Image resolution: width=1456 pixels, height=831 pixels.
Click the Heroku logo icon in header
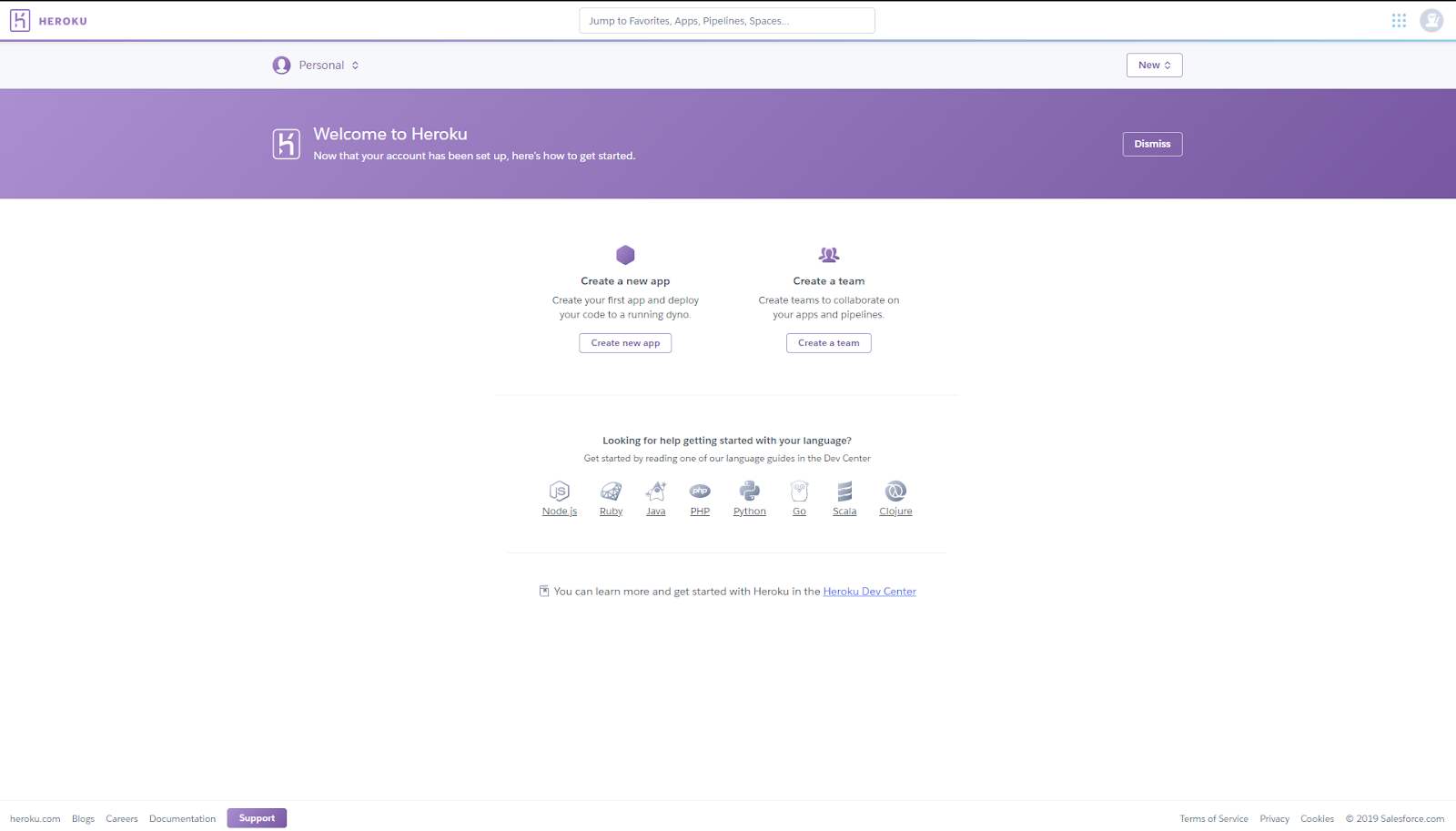pyautogui.click(x=20, y=20)
